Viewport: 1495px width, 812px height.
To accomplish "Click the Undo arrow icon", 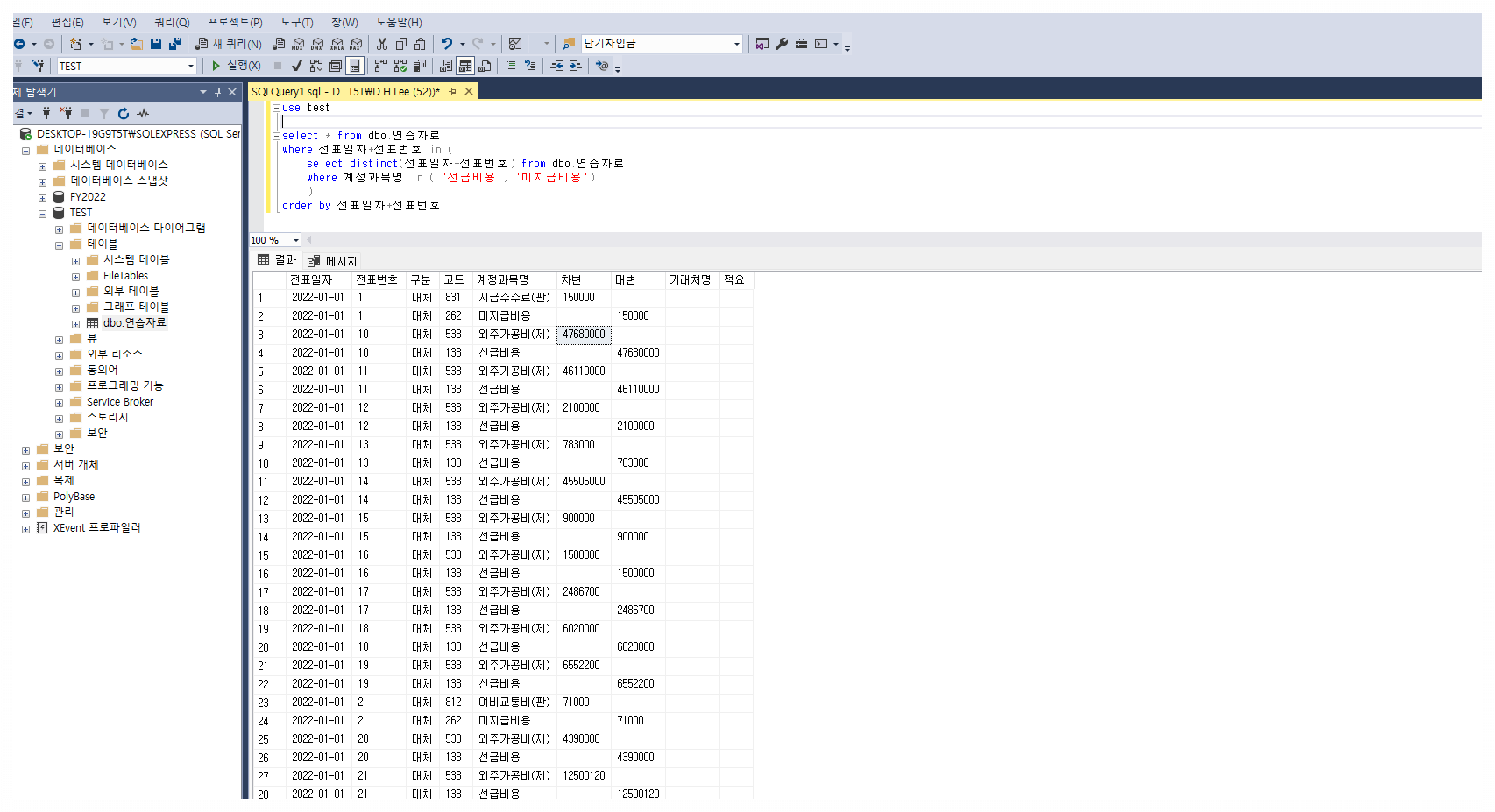I will pyautogui.click(x=447, y=44).
